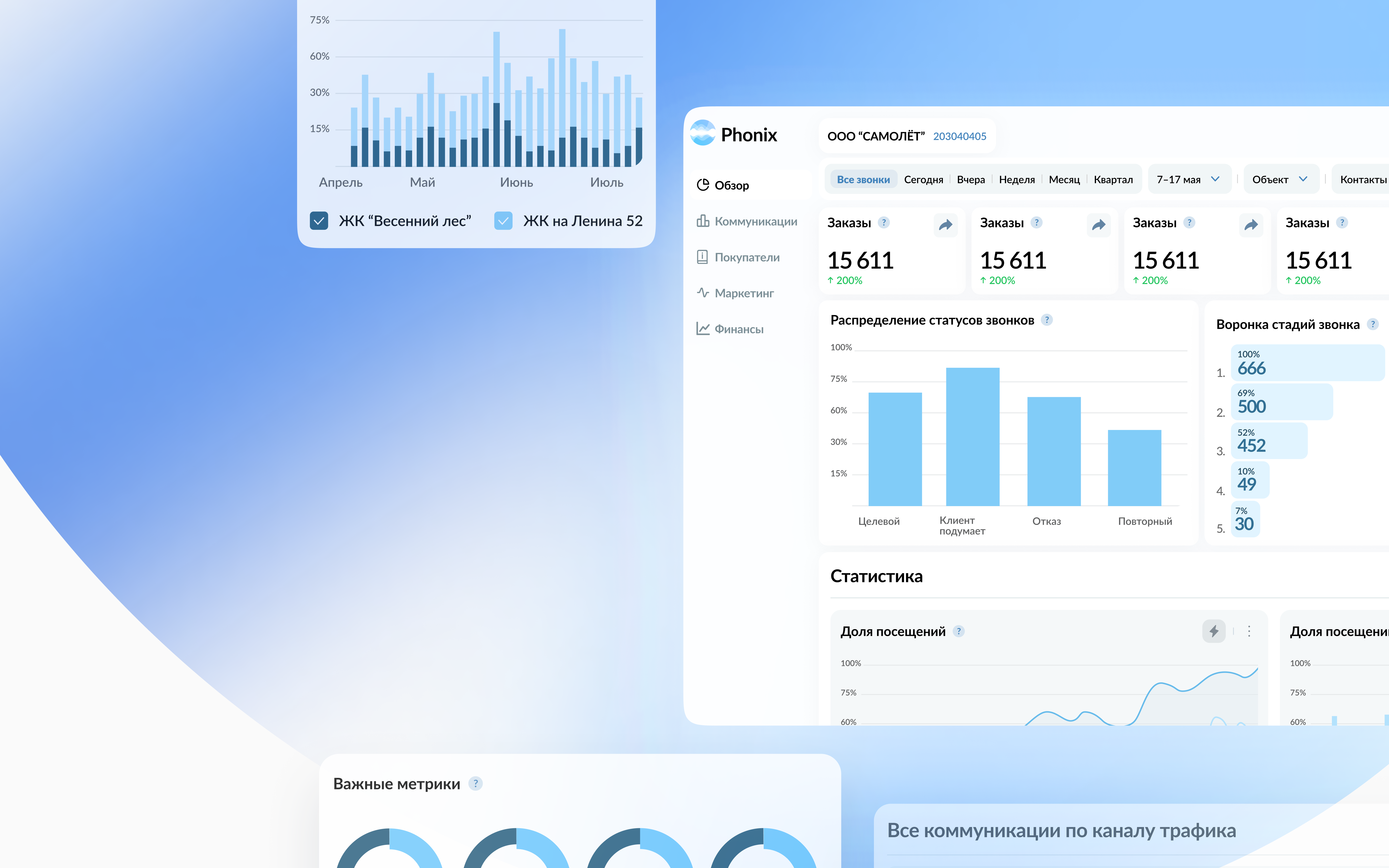1389x868 pixels.
Task: Open the Финансы sidebar section
Action: coord(730,329)
